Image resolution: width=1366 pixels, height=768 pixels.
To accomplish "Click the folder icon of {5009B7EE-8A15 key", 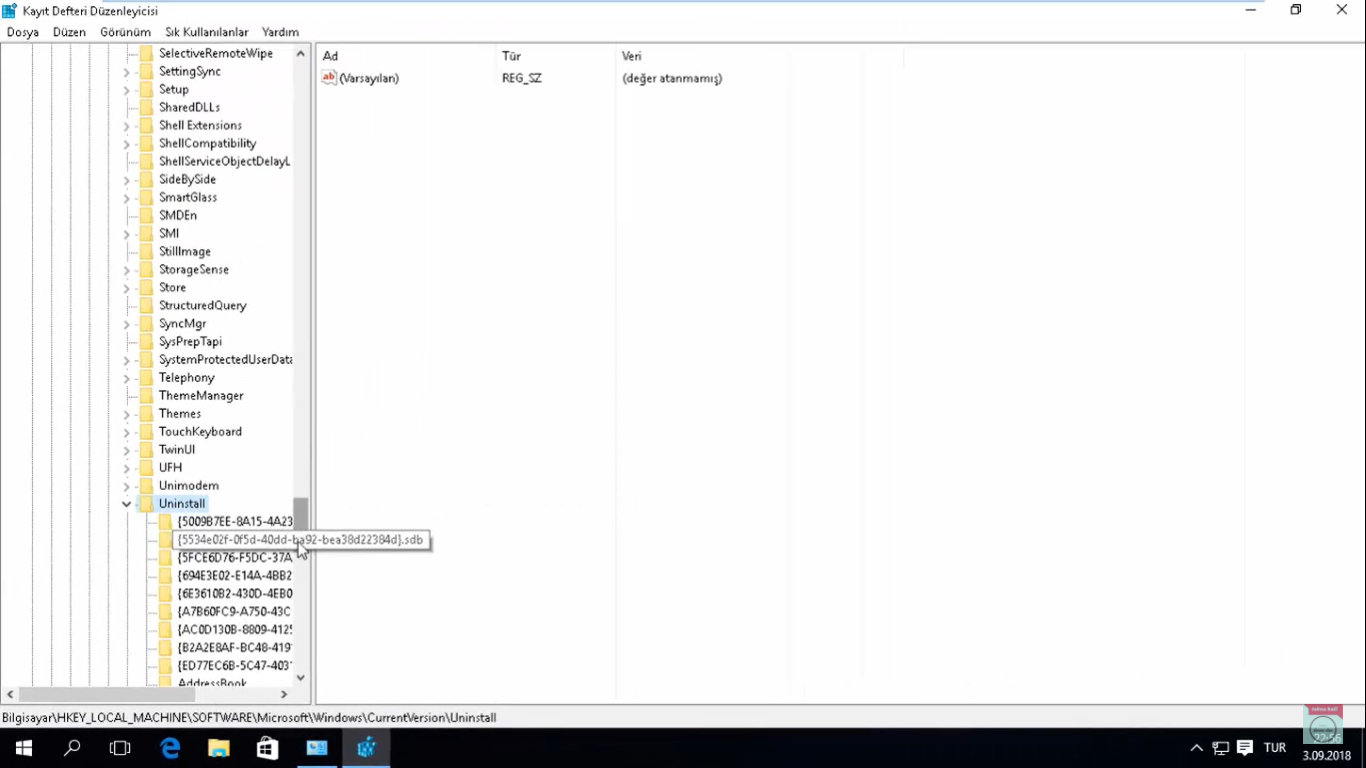I will [165, 521].
